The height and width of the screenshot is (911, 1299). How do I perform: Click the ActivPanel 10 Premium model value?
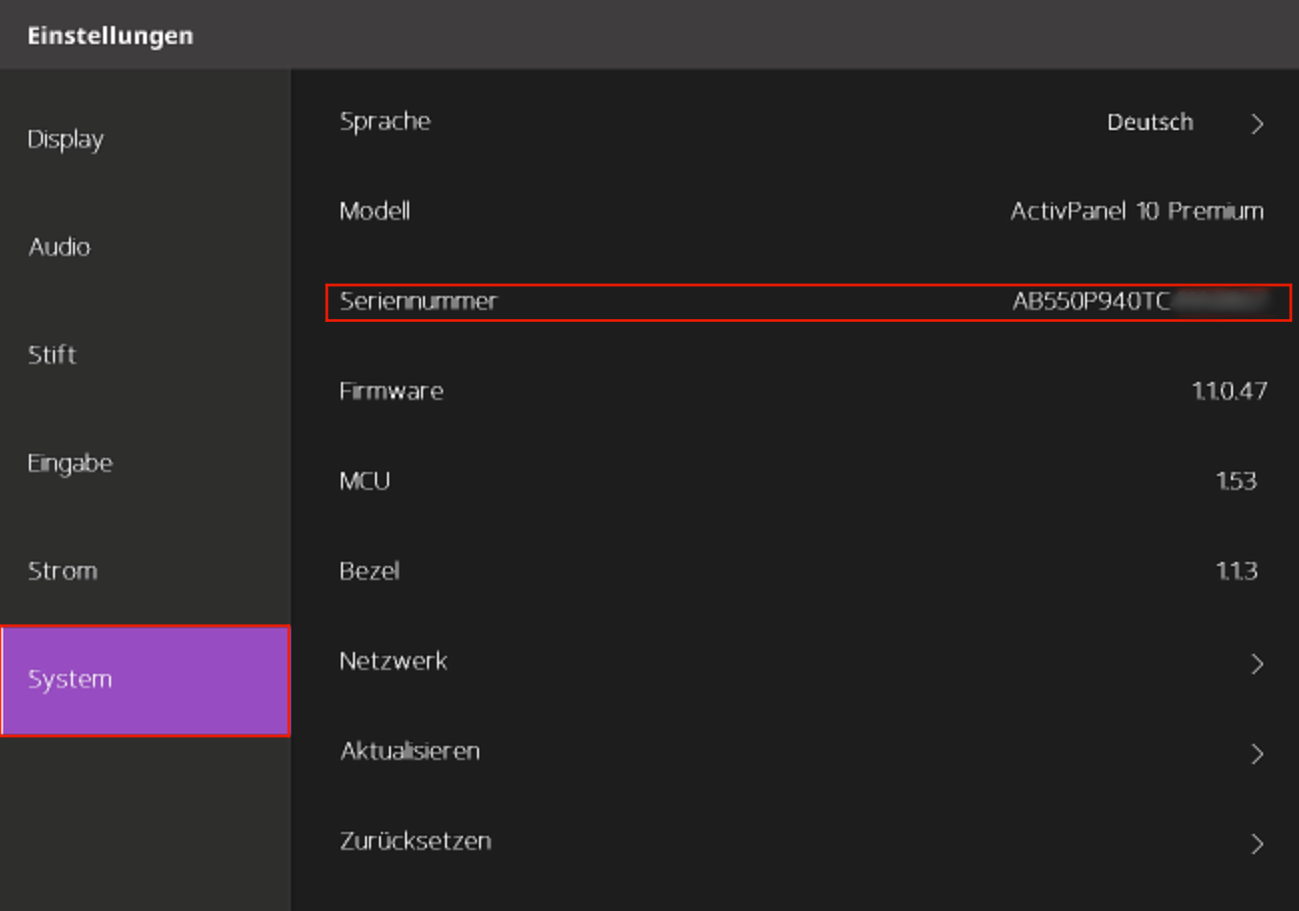(x=1137, y=211)
